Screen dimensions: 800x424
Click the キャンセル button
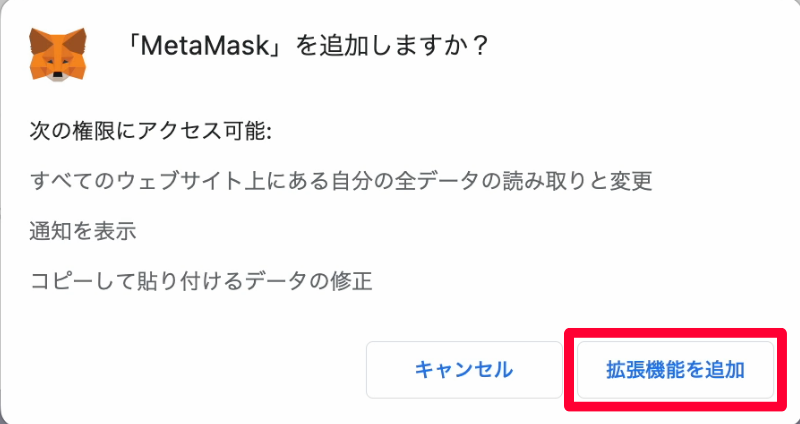pyautogui.click(x=464, y=370)
